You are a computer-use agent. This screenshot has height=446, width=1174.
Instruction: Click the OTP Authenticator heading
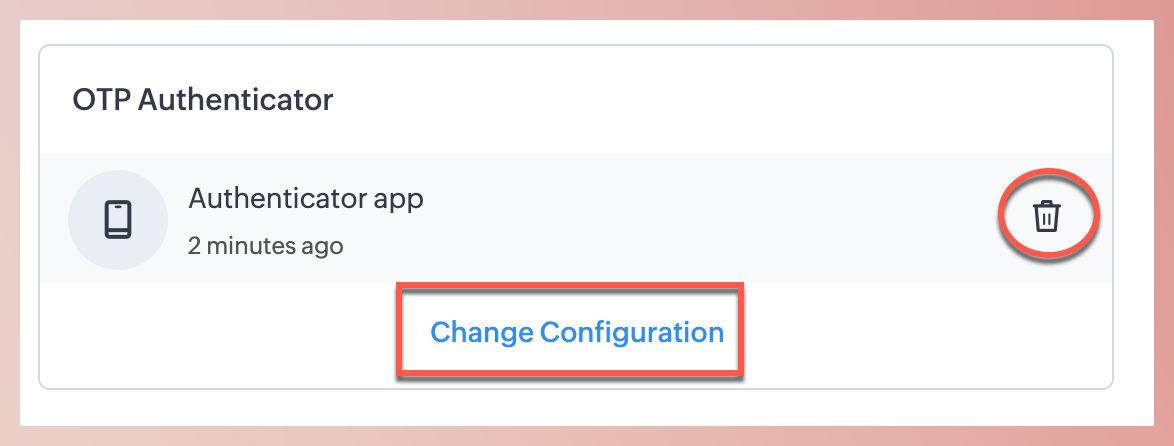(x=202, y=100)
